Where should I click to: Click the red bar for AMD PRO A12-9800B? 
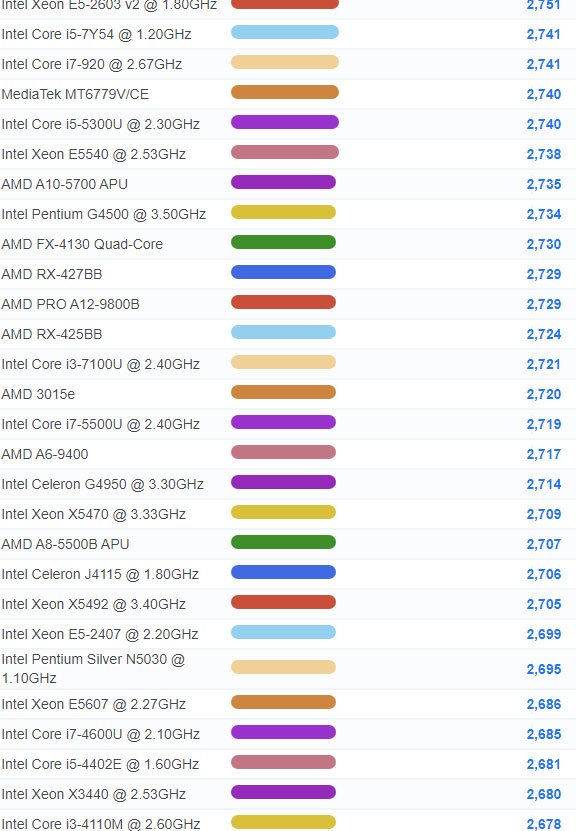click(283, 302)
